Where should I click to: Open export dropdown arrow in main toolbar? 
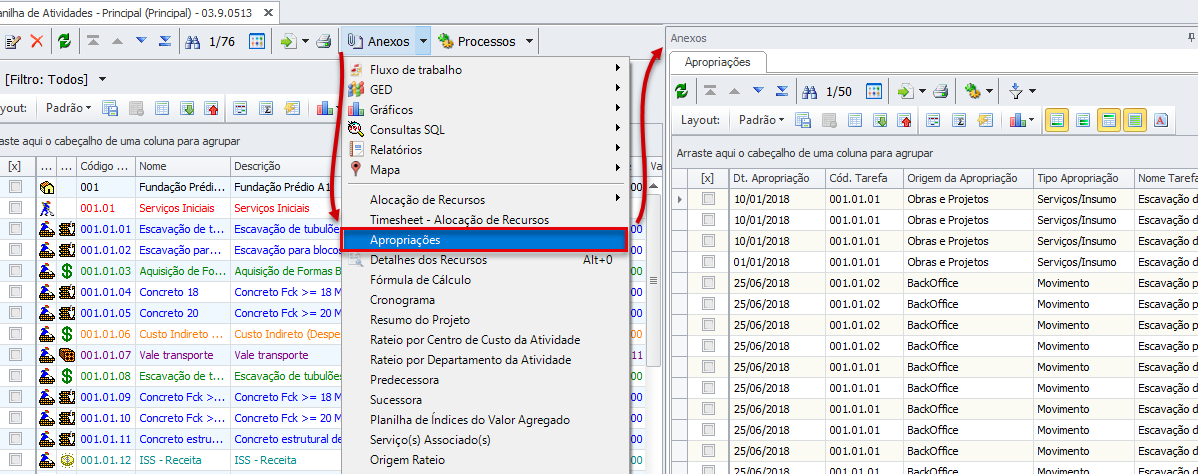306,41
